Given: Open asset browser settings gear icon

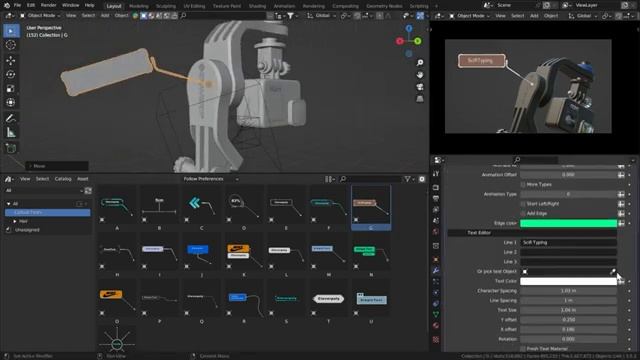Looking at the screenshot, I should pyautogui.click(x=422, y=179).
